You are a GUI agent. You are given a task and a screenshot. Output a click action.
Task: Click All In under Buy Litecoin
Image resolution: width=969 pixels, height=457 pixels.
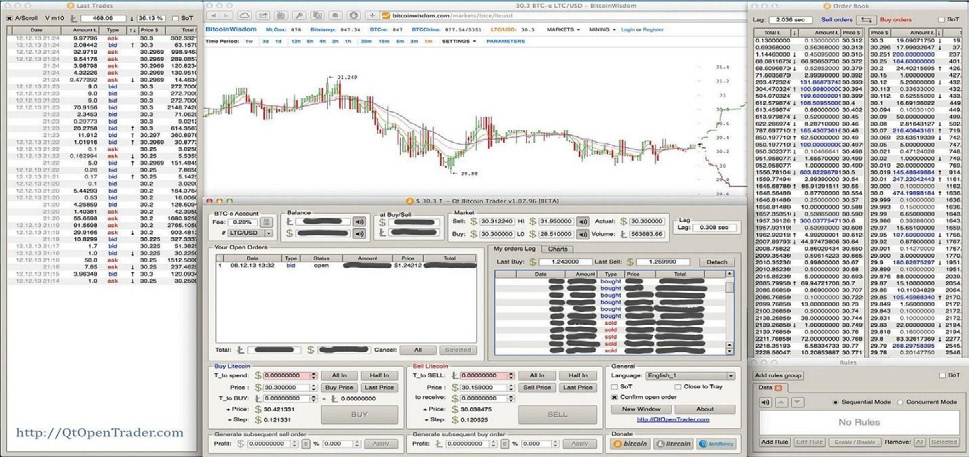click(x=339, y=375)
